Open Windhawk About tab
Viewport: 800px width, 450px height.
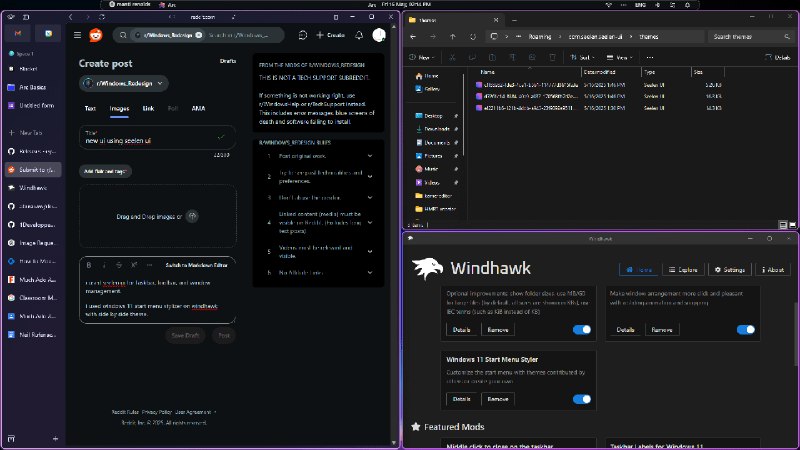click(x=772, y=269)
